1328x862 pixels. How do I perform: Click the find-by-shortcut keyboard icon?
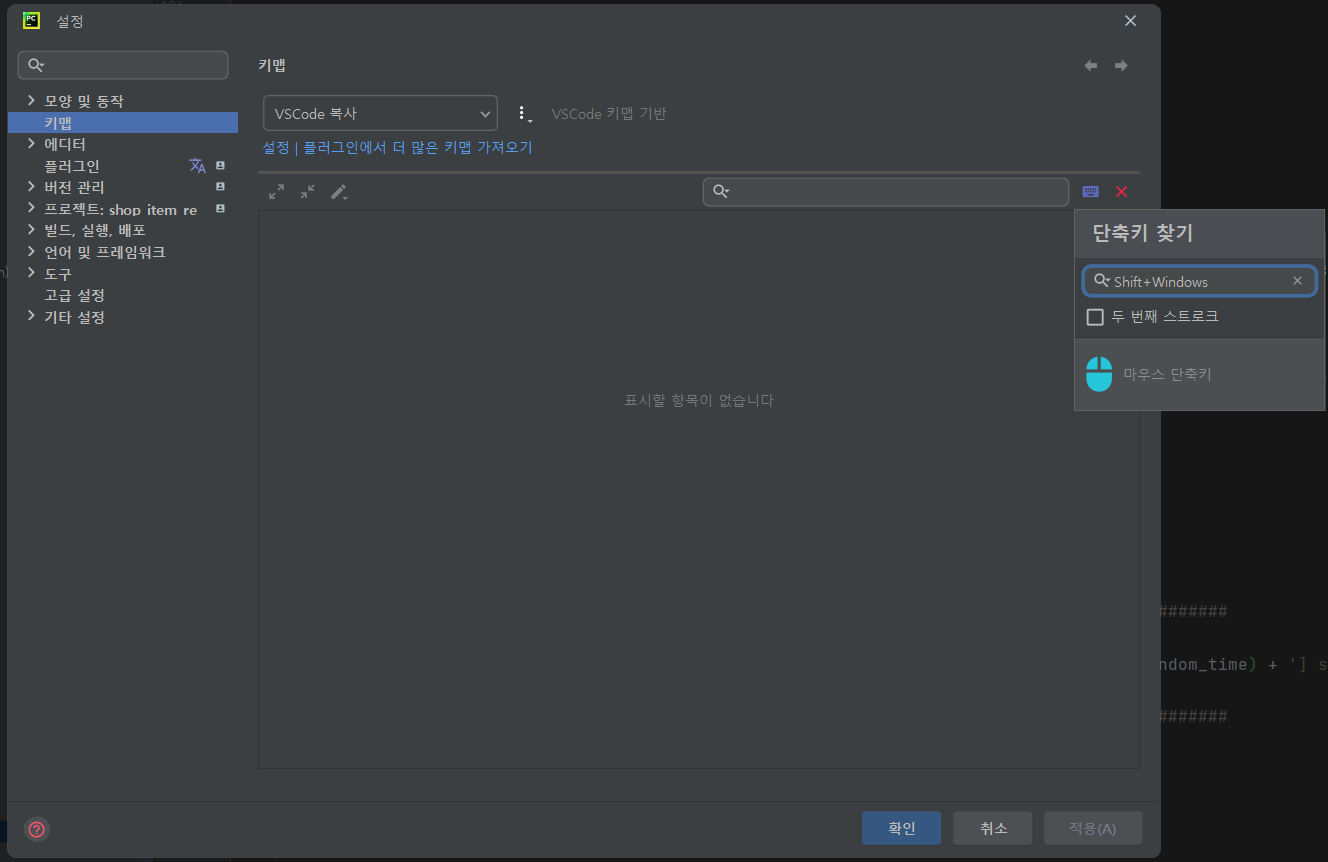coord(1090,192)
